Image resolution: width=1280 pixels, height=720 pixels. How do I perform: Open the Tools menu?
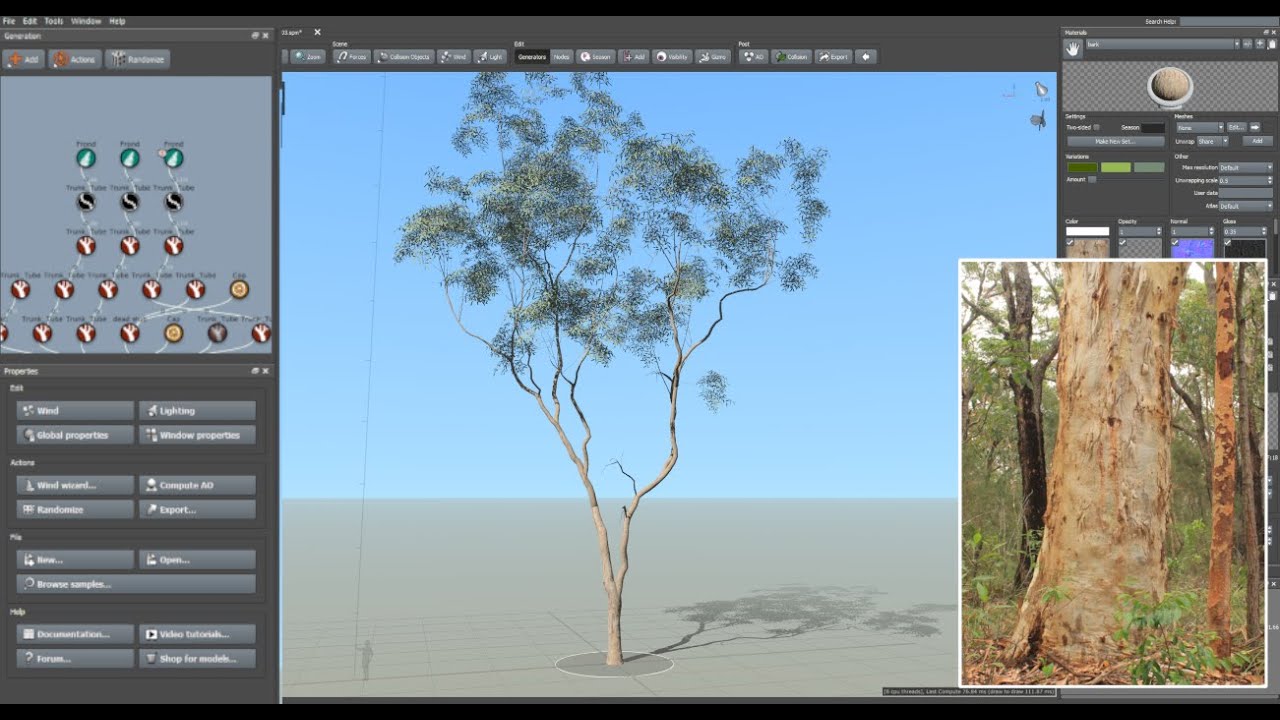53,21
